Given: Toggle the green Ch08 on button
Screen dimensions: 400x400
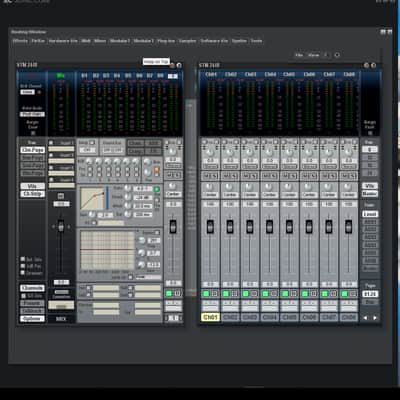Looking at the screenshot, I should [344, 294].
